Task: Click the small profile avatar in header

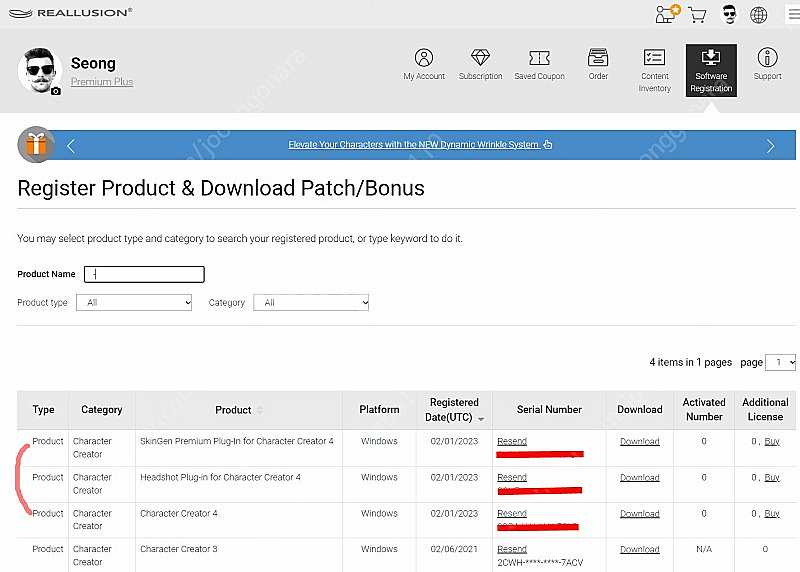Action: coord(729,14)
